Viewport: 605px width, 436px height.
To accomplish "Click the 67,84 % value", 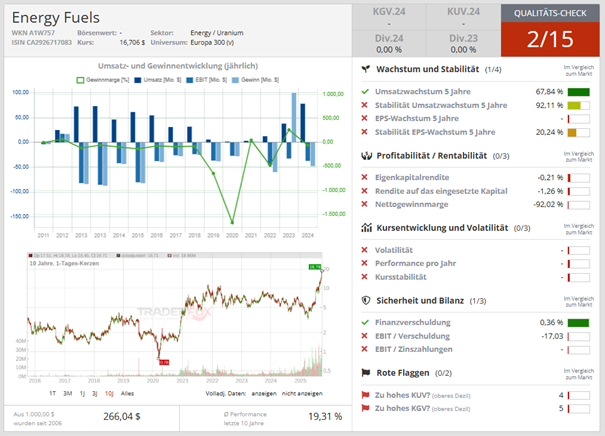I will (x=549, y=92).
